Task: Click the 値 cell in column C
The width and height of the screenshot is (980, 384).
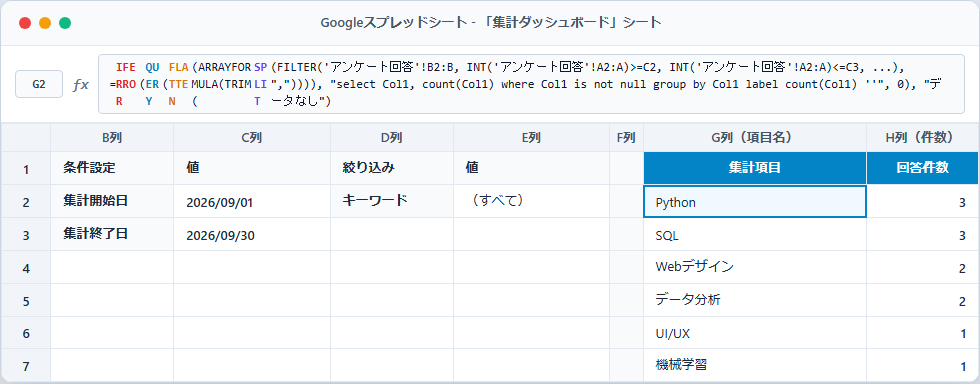Action: coord(252,168)
